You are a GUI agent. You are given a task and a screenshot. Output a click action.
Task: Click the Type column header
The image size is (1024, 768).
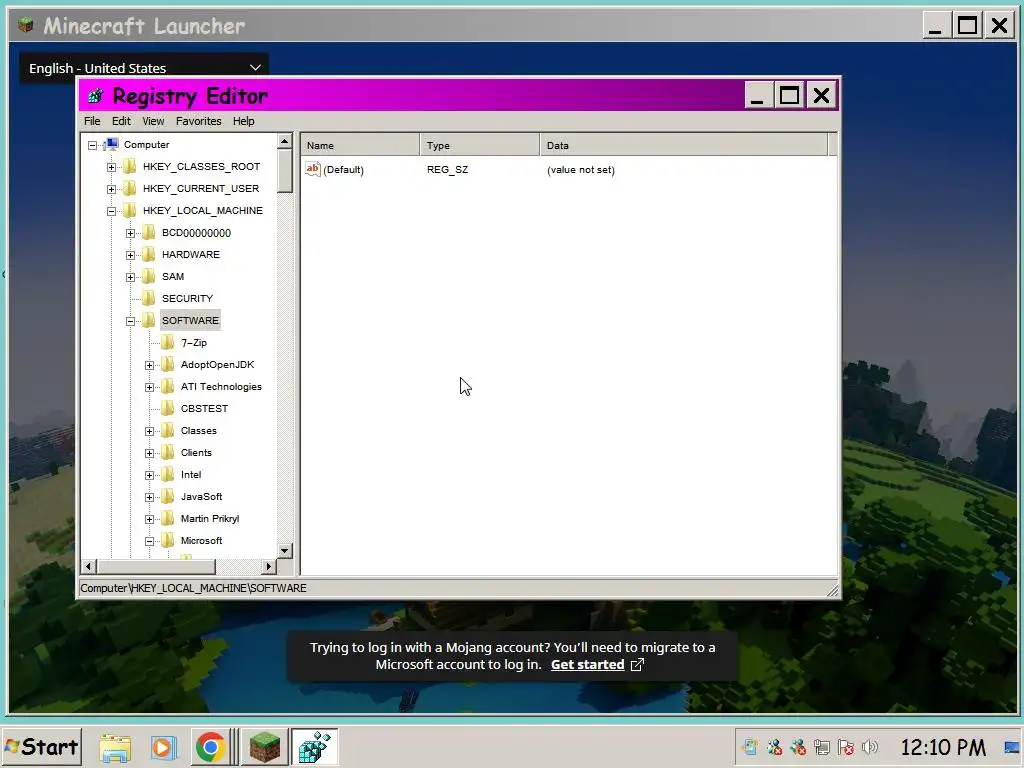tap(480, 145)
